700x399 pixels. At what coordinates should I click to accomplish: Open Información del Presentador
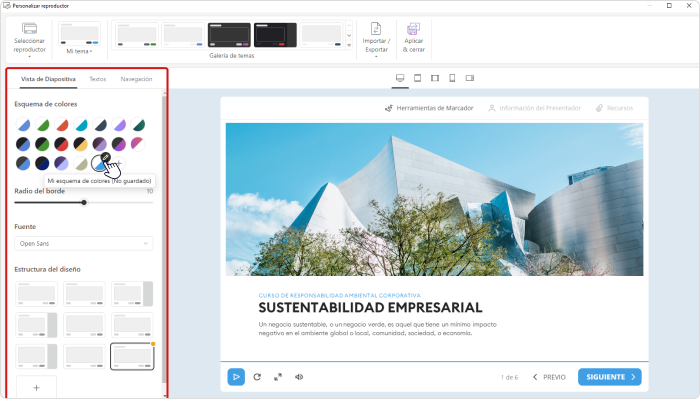(534, 108)
